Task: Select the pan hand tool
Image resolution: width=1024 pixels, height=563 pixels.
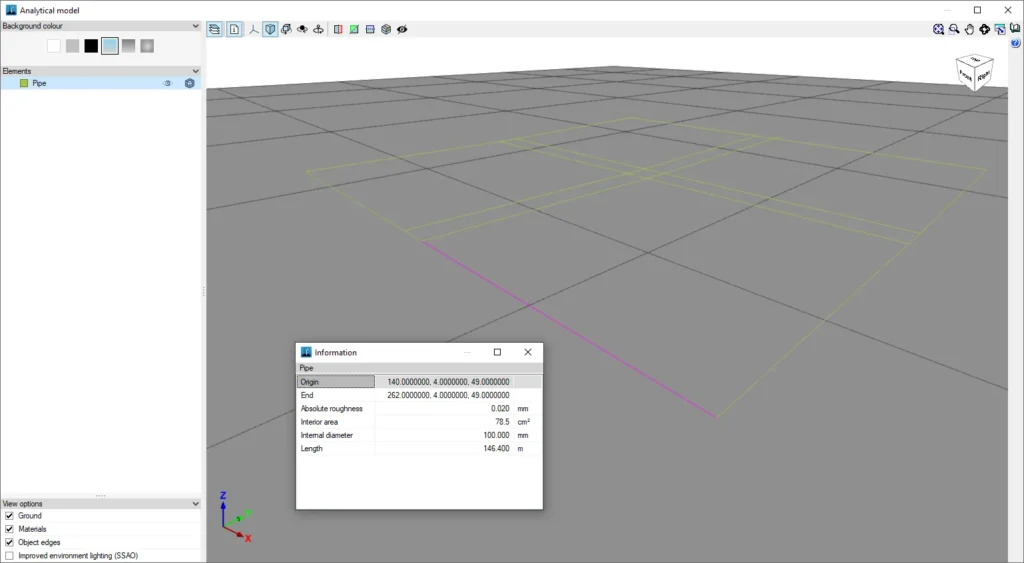Action: point(969,29)
